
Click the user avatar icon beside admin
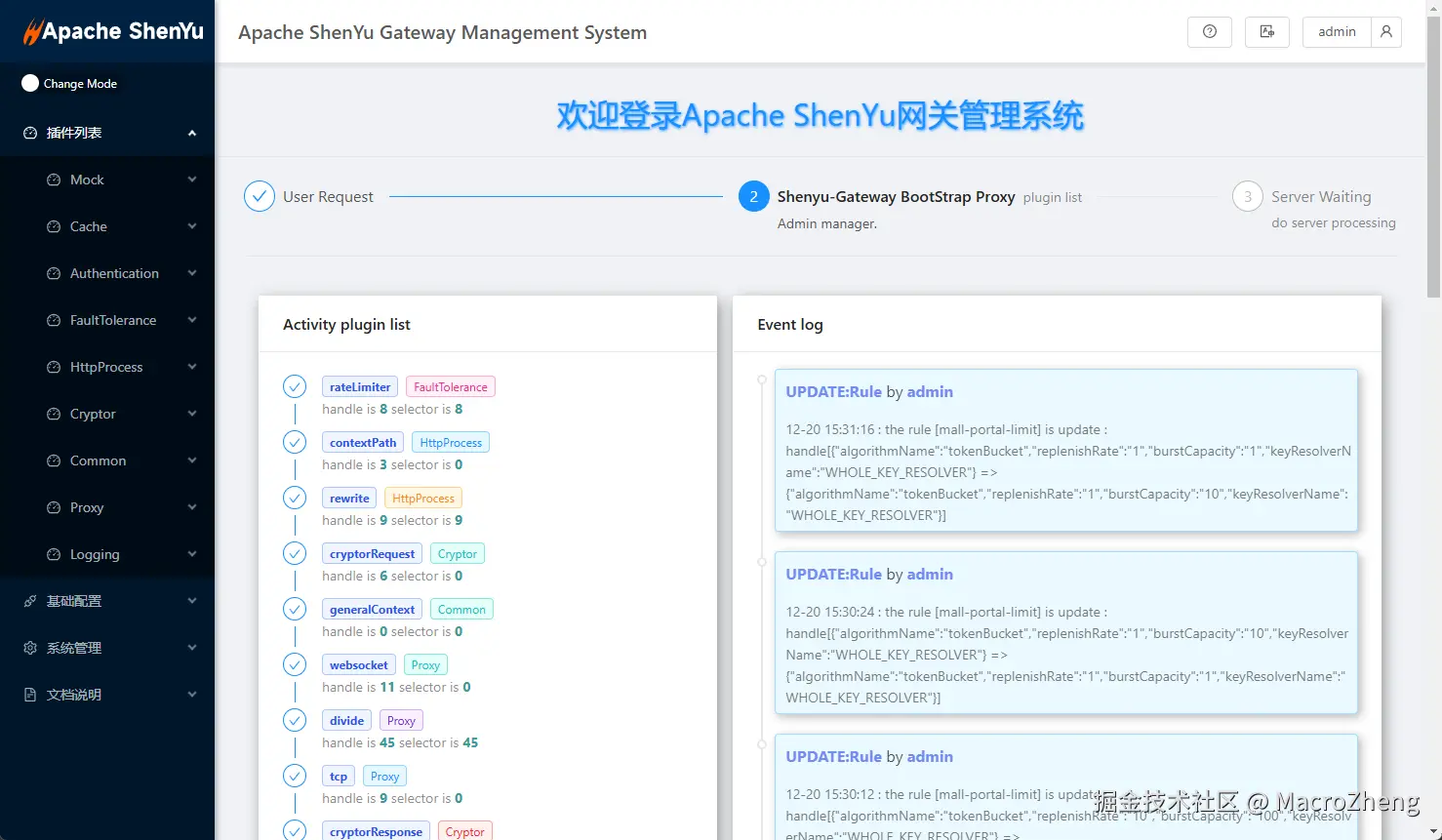[1386, 31]
